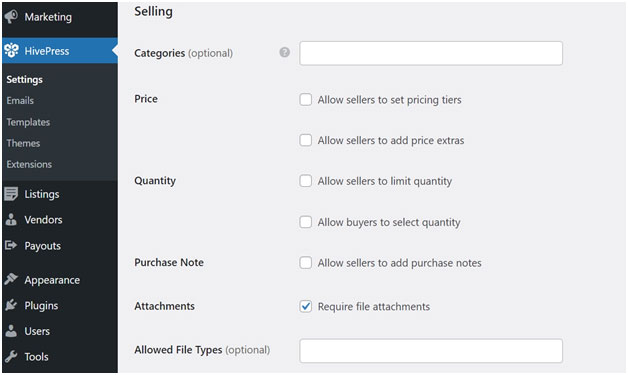
Task: Click the Payouts arrow icon
Action: pos(11,245)
